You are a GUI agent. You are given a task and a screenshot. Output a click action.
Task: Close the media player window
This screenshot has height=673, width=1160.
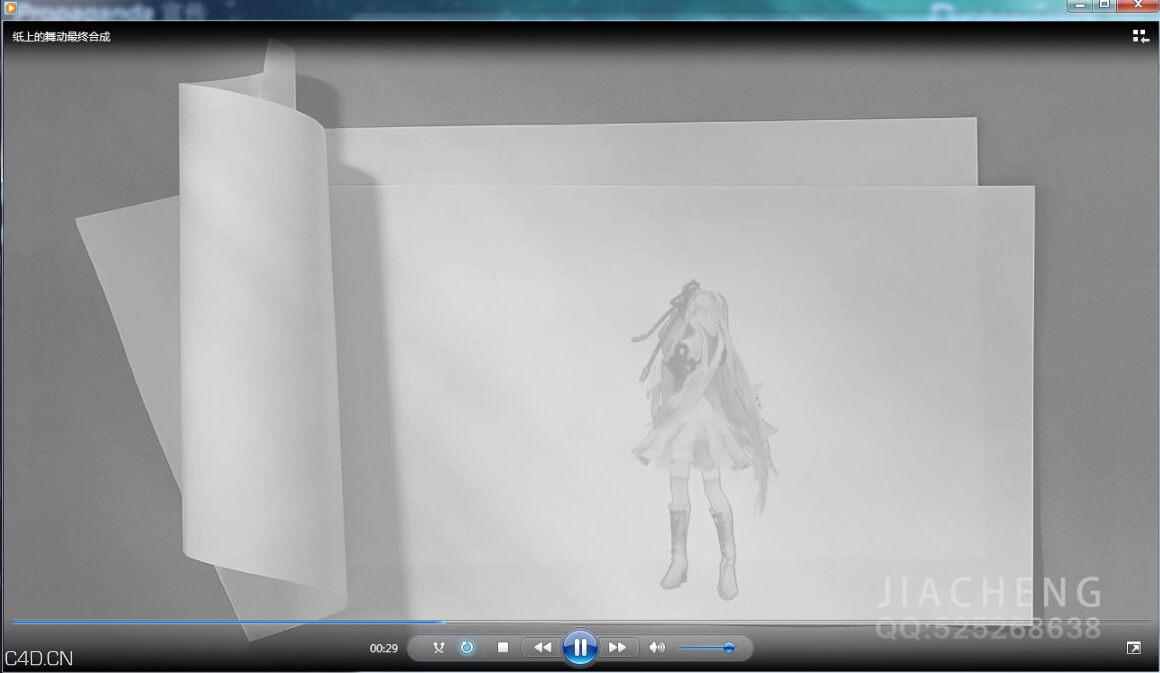pos(1138,6)
